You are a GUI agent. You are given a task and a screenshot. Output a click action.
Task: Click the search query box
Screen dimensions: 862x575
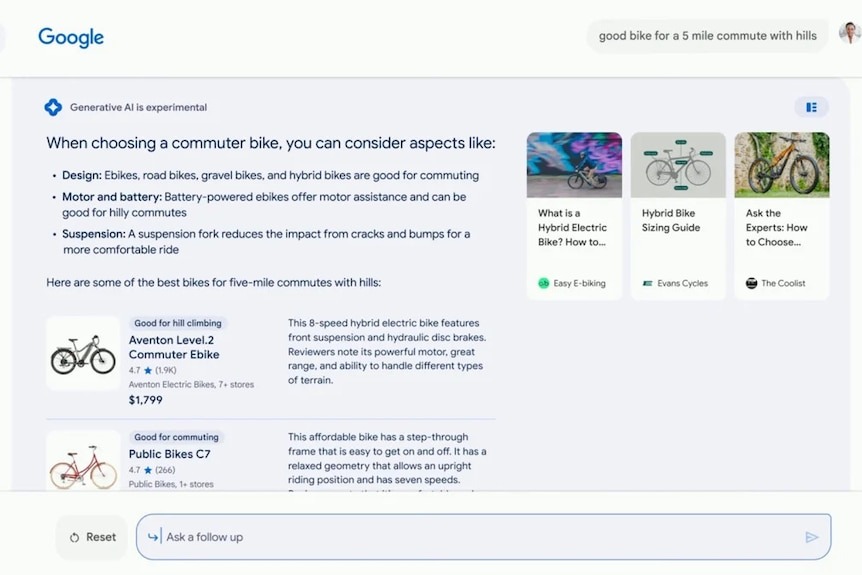click(x=706, y=36)
